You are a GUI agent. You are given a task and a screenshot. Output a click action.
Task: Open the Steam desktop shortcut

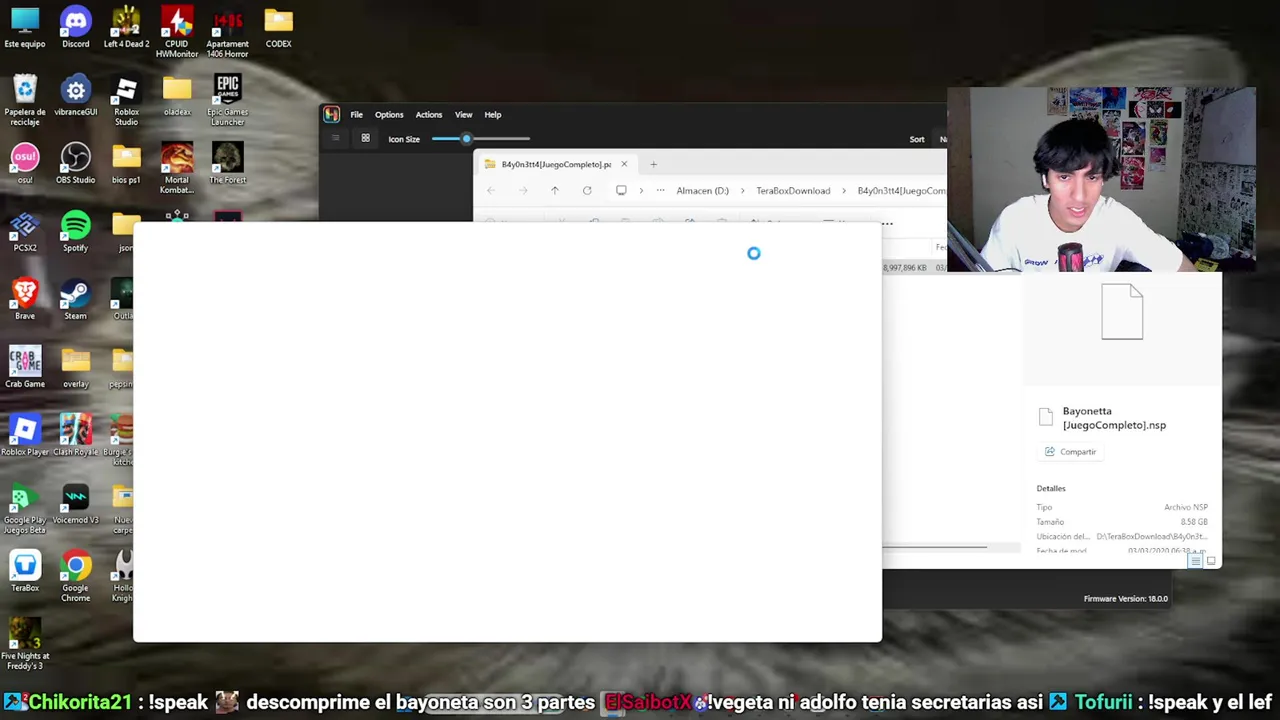pyautogui.click(x=75, y=300)
